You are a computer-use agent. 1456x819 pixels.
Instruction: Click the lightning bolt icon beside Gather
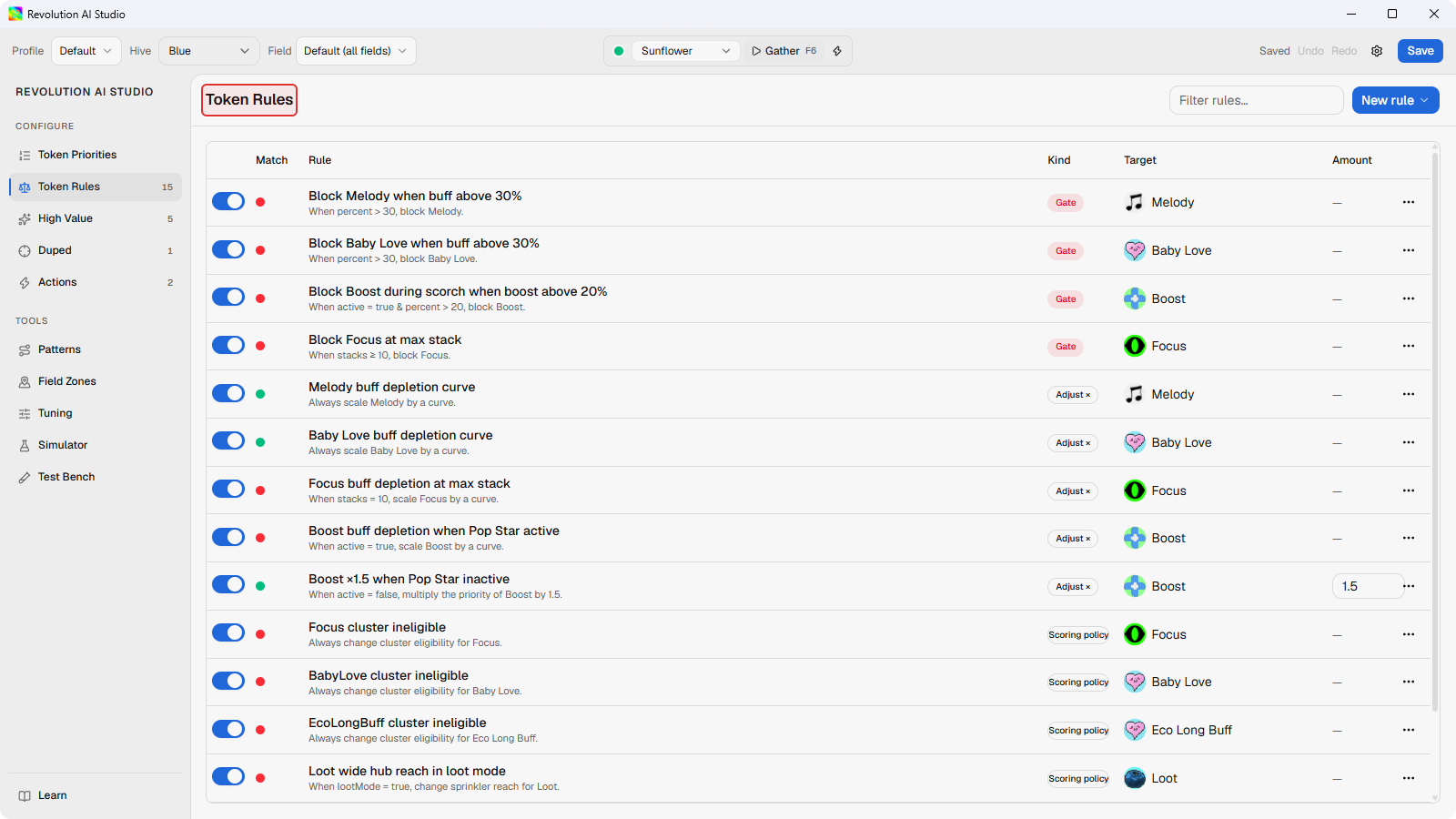click(x=837, y=51)
